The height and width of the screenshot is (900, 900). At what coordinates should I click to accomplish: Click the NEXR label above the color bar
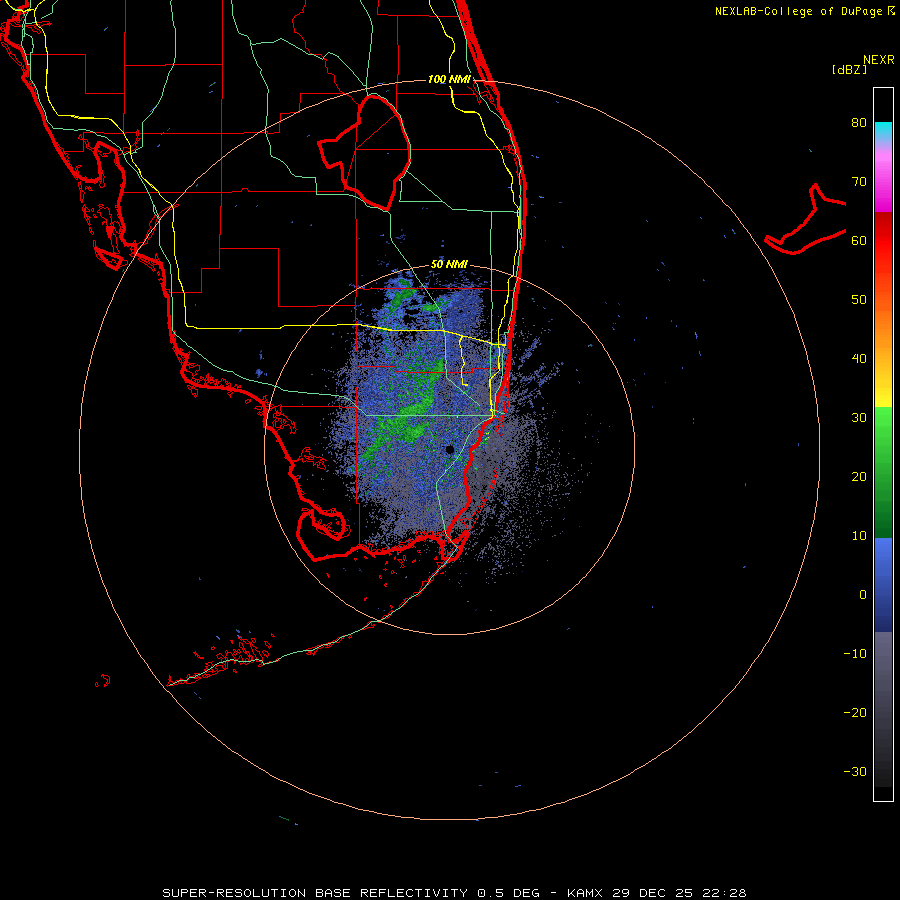pos(878,60)
